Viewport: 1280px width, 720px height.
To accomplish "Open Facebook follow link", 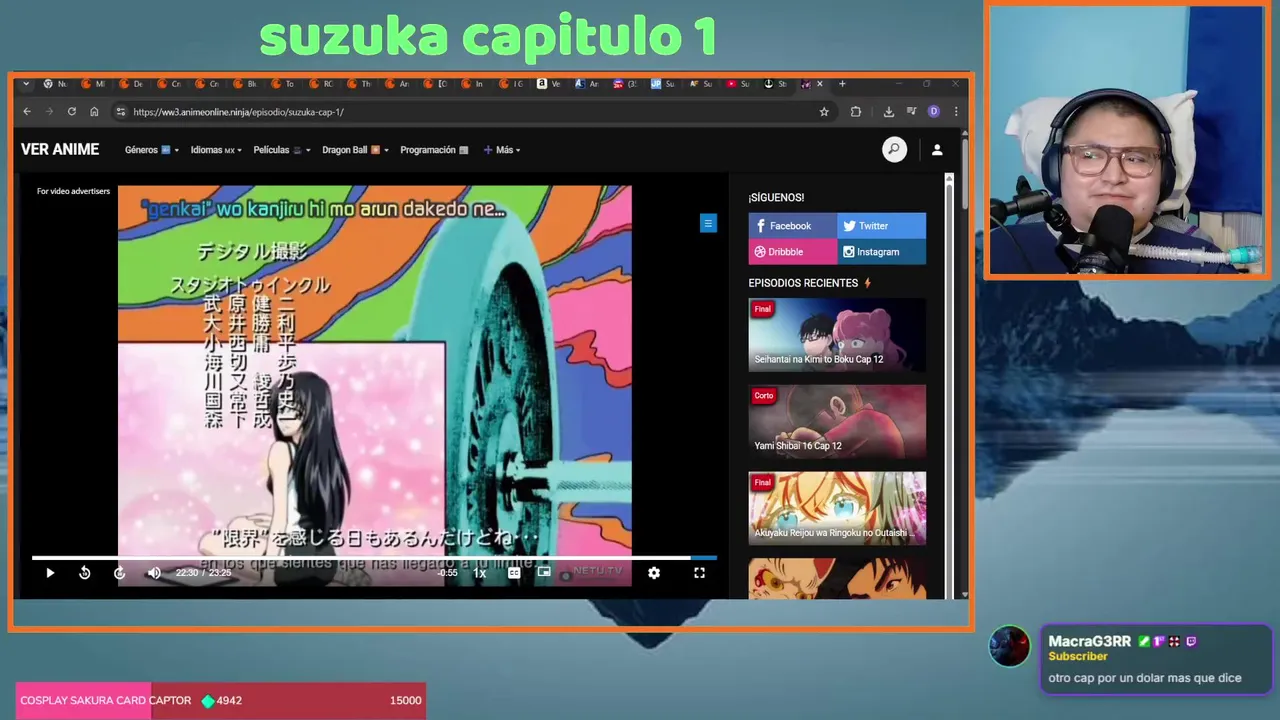I will point(792,226).
